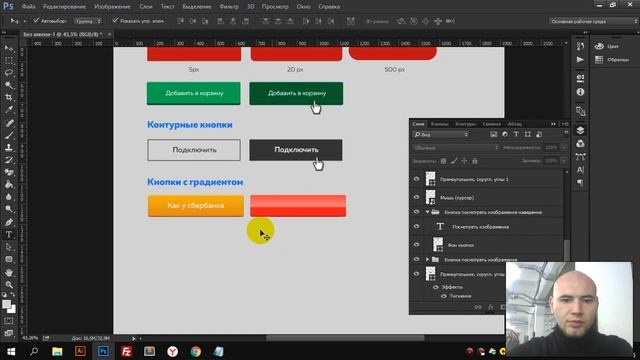Toggle visibility of the Тиснение effect
The image size is (640, 360).
(444, 296)
